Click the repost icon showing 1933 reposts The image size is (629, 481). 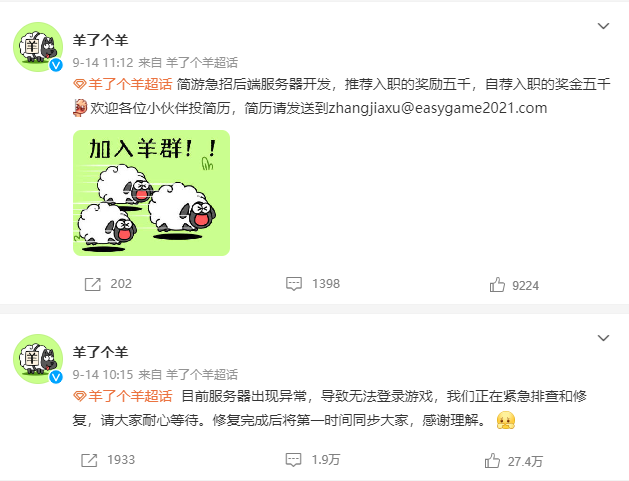click(x=89, y=460)
